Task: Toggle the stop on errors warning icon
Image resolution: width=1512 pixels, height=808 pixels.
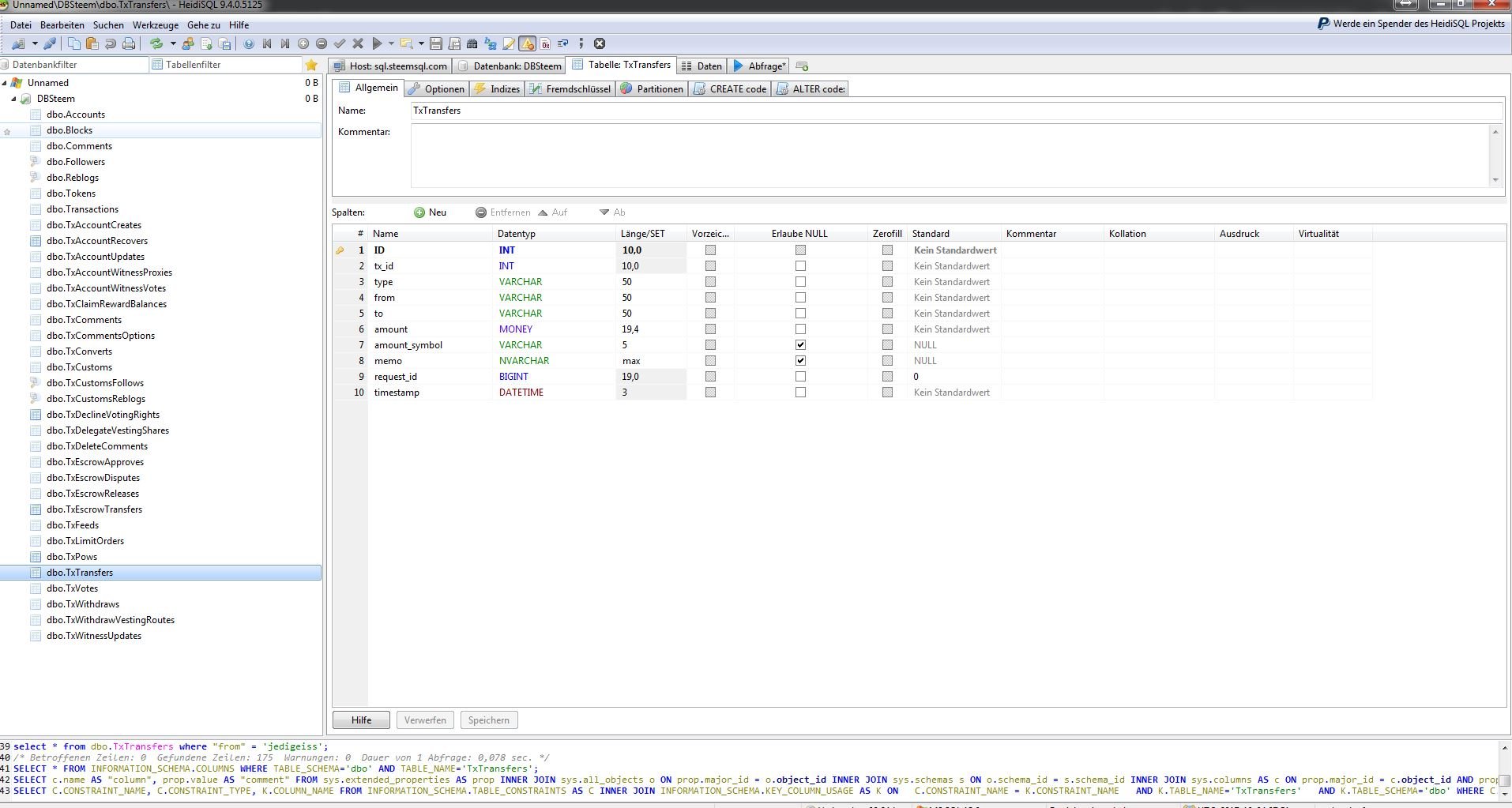Action: (527, 43)
